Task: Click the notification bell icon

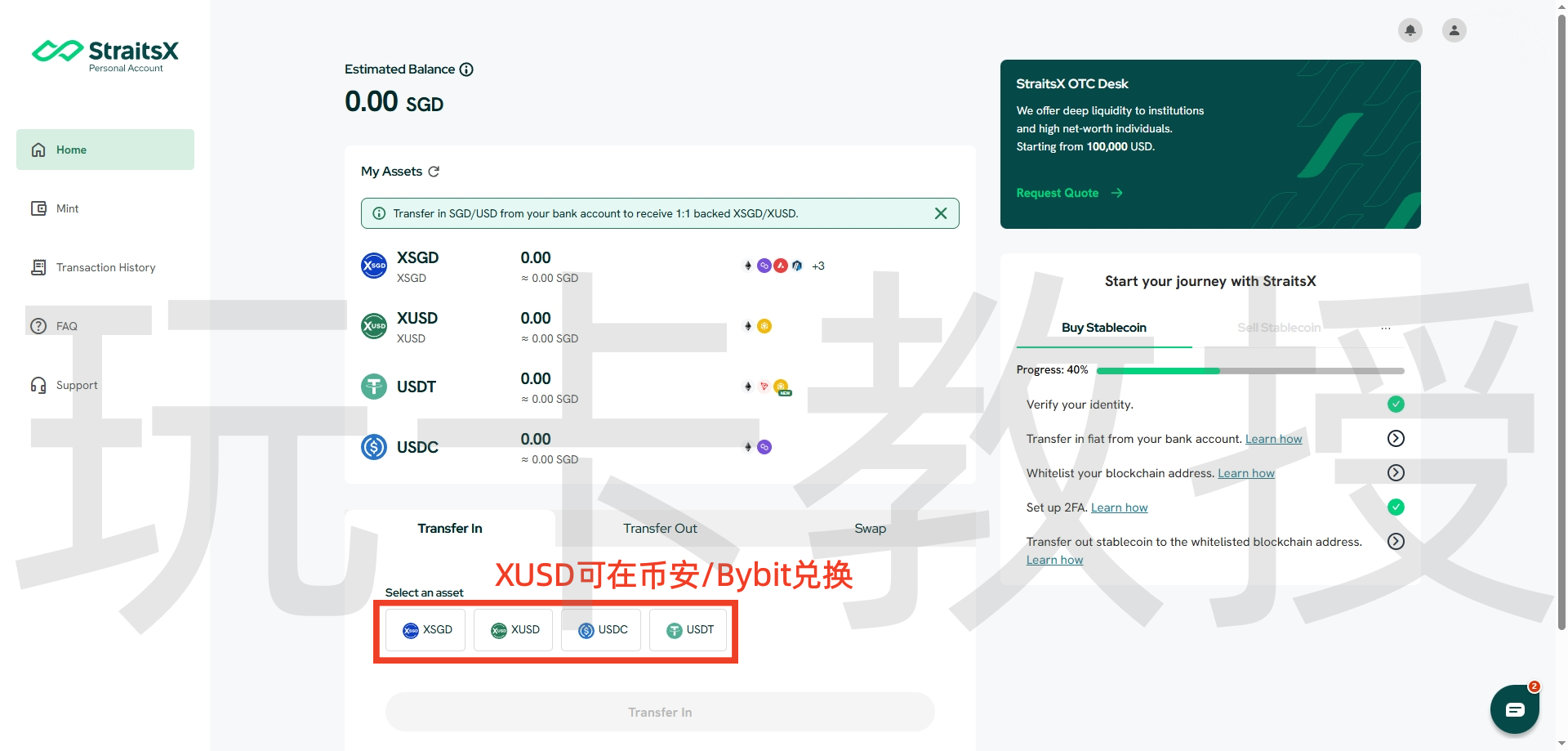Action: (1410, 30)
